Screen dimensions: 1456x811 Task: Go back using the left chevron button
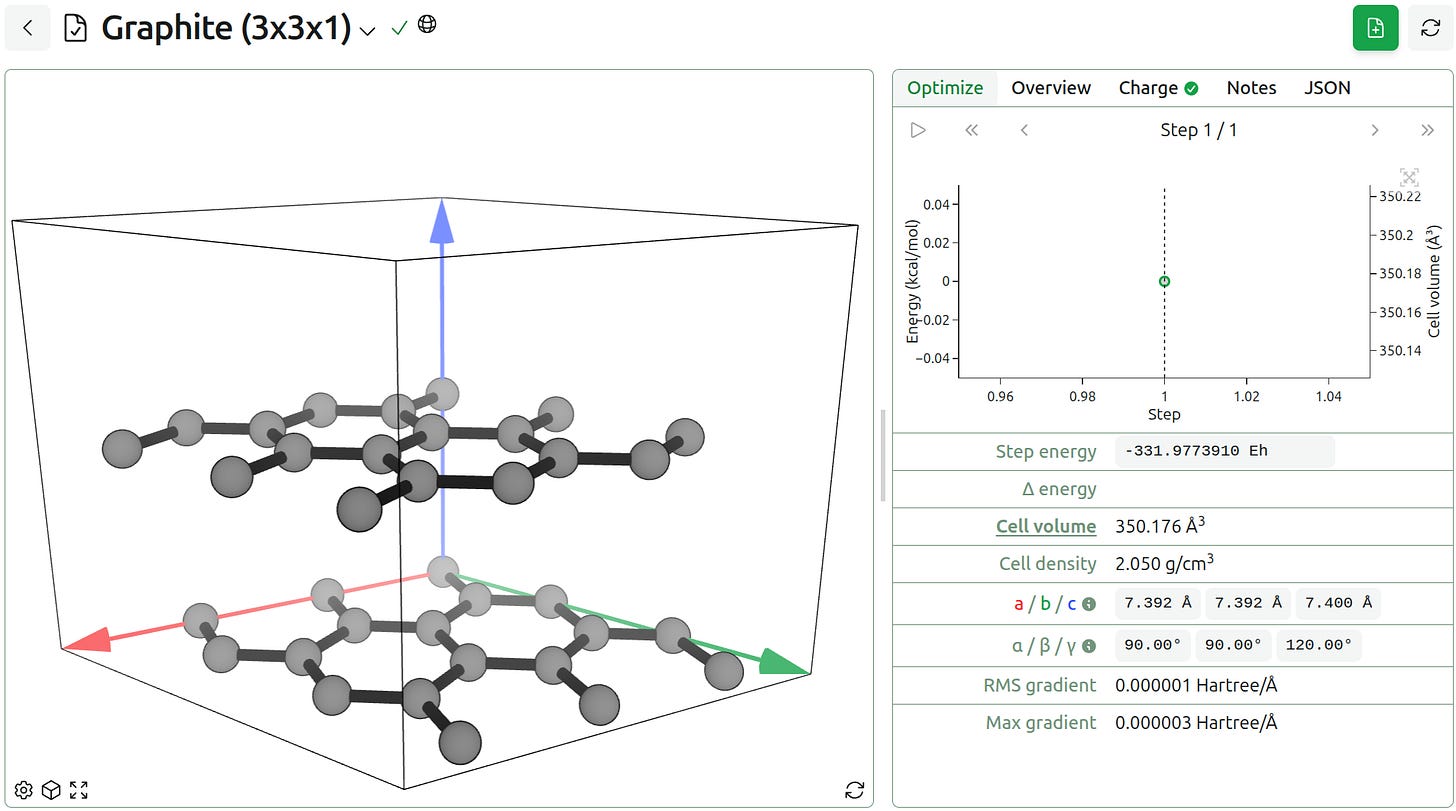pos(28,28)
